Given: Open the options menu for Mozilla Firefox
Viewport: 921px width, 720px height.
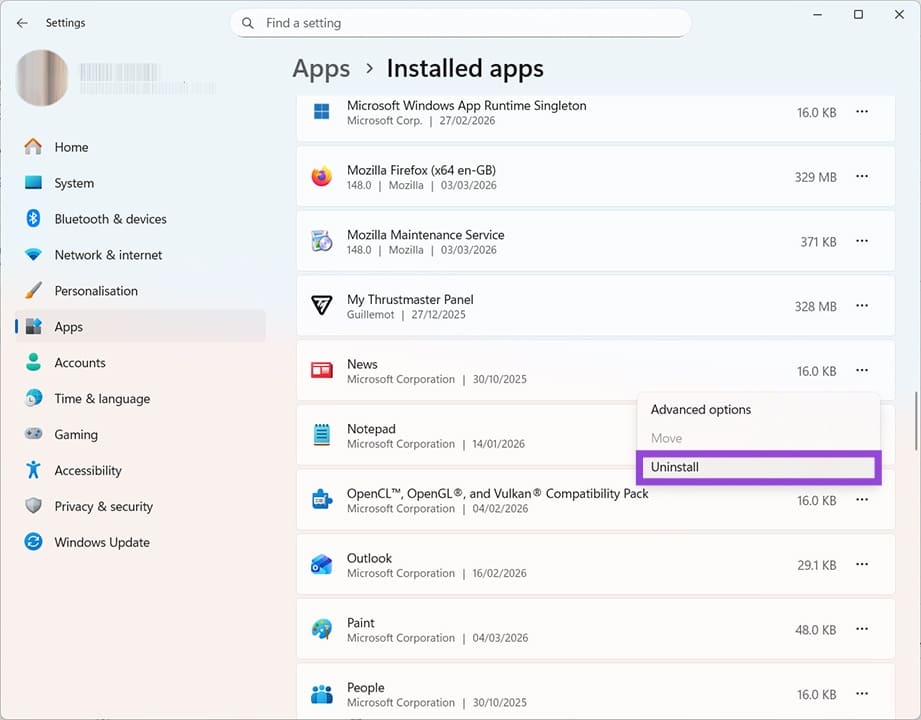Looking at the screenshot, I should pyautogui.click(x=862, y=176).
